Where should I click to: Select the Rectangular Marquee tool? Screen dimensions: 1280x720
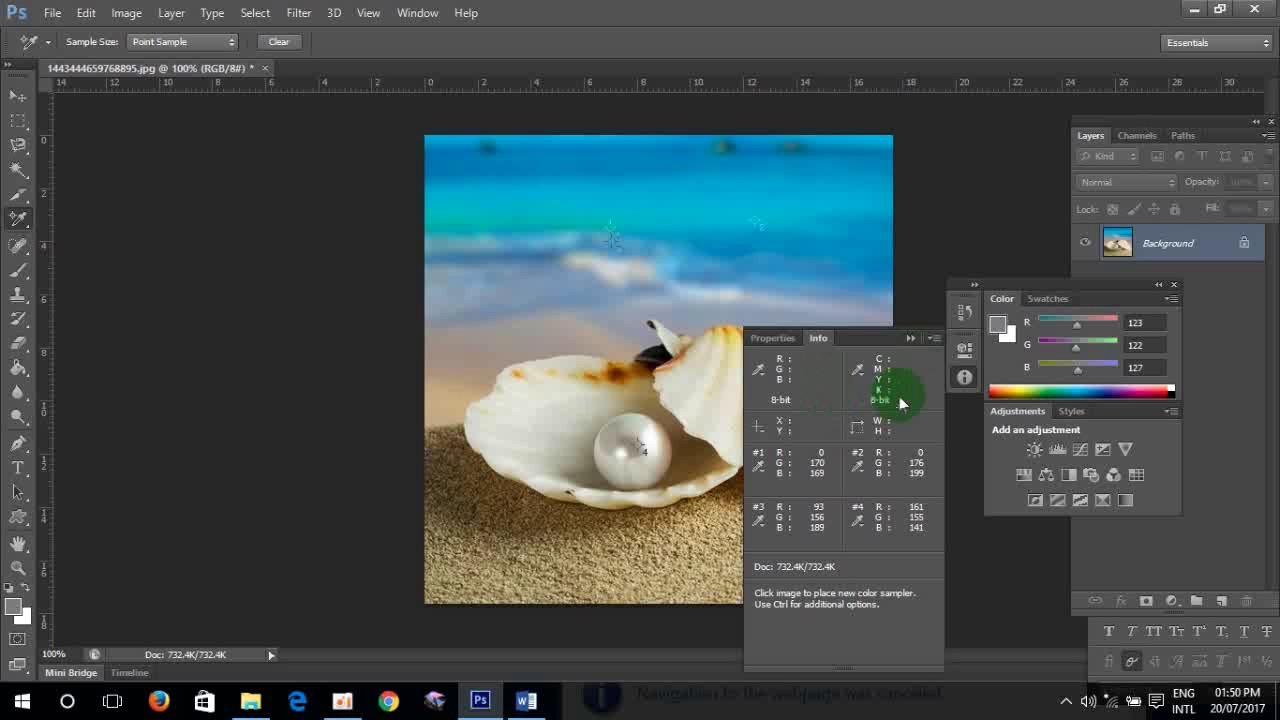point(18,121)
